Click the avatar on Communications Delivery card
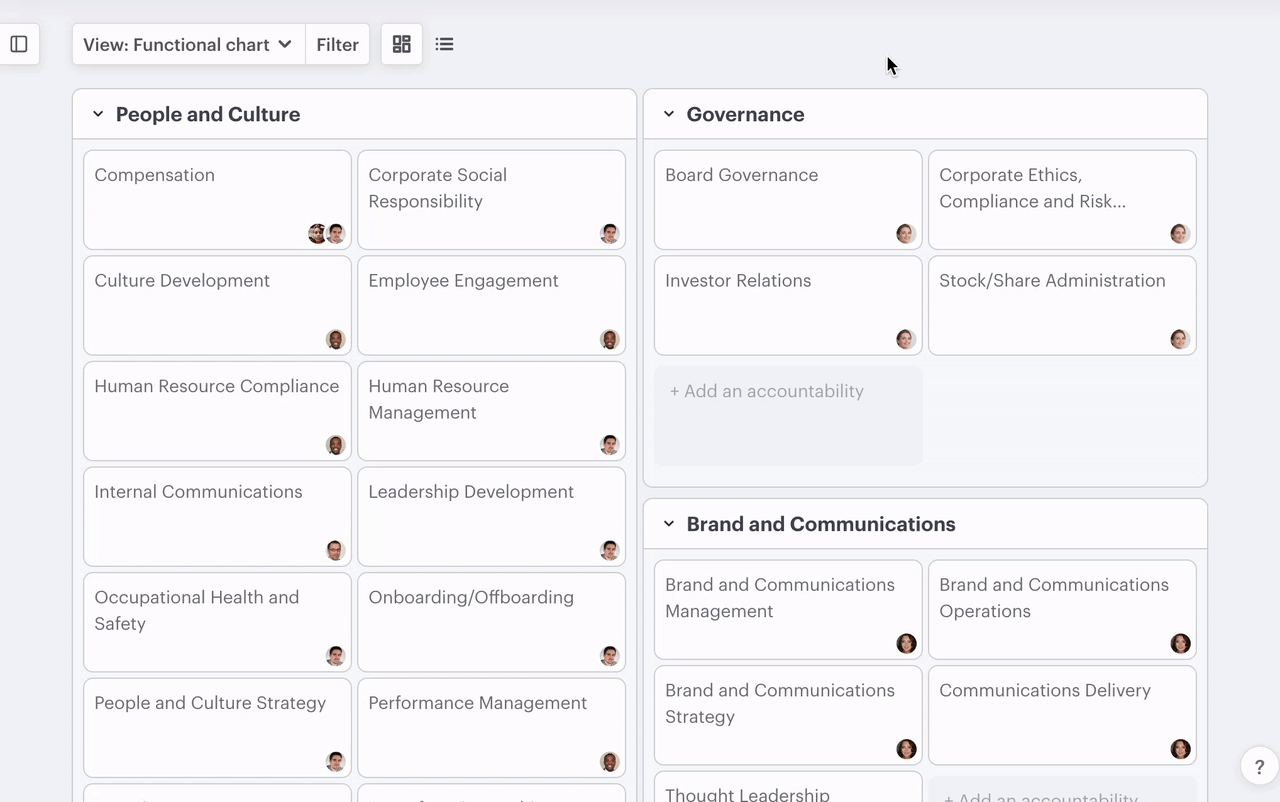The width and height of the screenshot is (1280, 802). [x=1180, y=749]
